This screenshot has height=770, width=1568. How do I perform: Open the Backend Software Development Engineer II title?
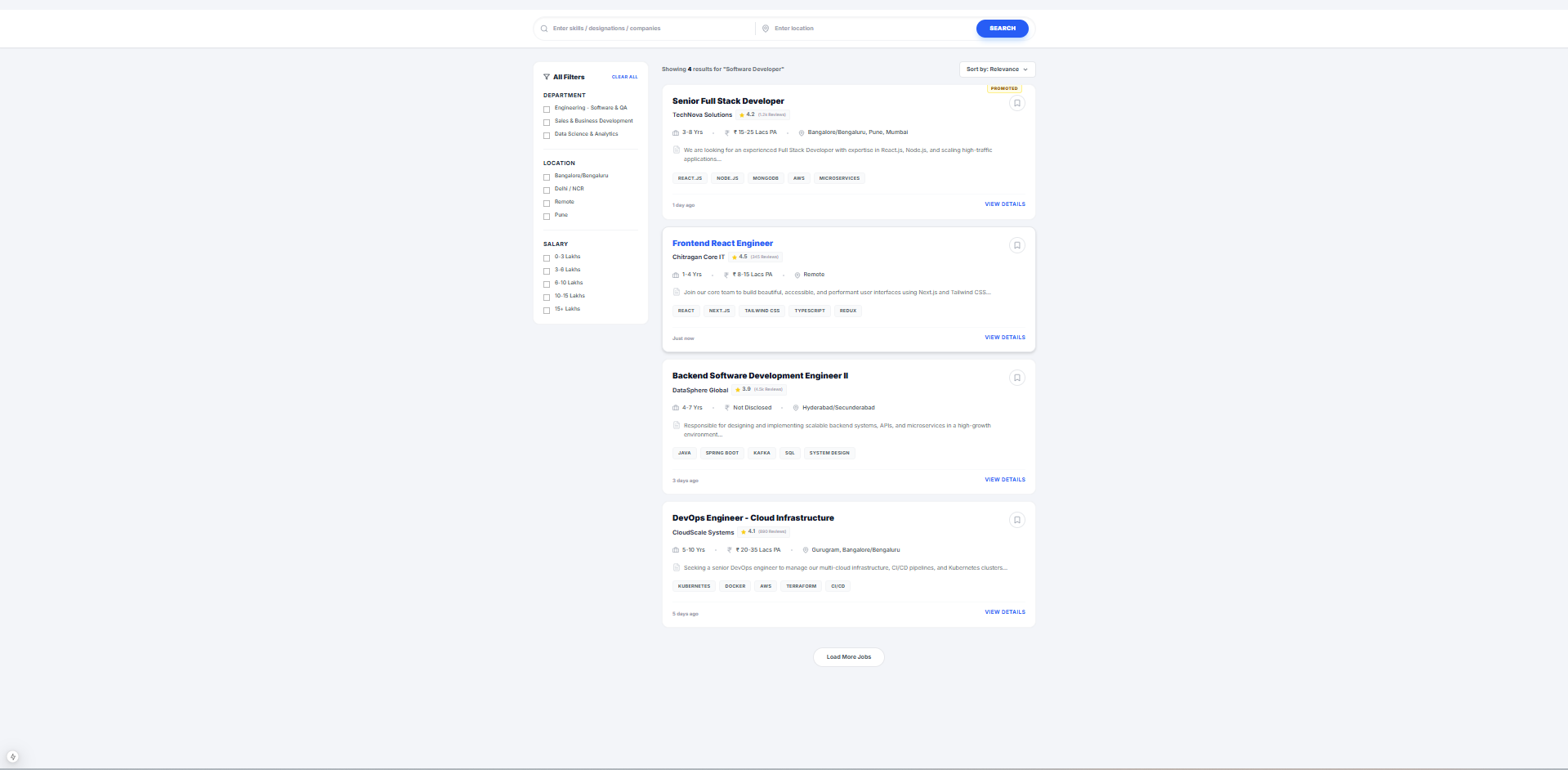[x=760, y=376]
